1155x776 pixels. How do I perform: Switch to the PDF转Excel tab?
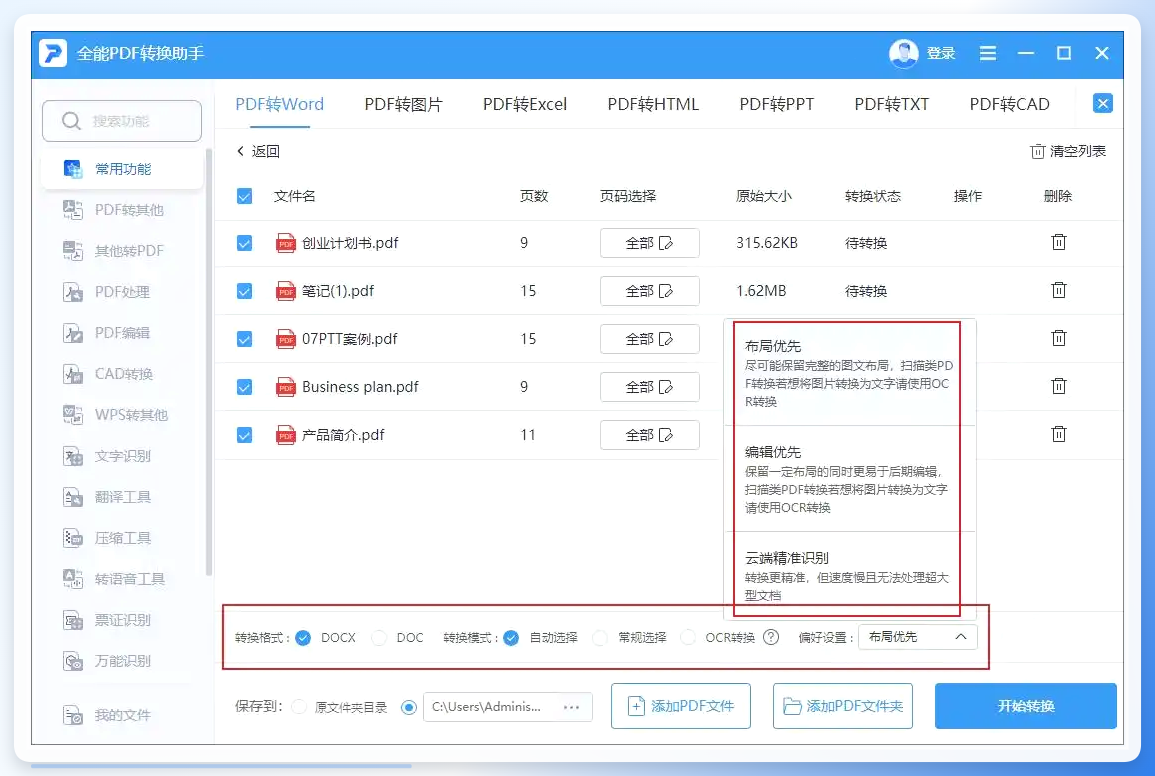(524, 105)
